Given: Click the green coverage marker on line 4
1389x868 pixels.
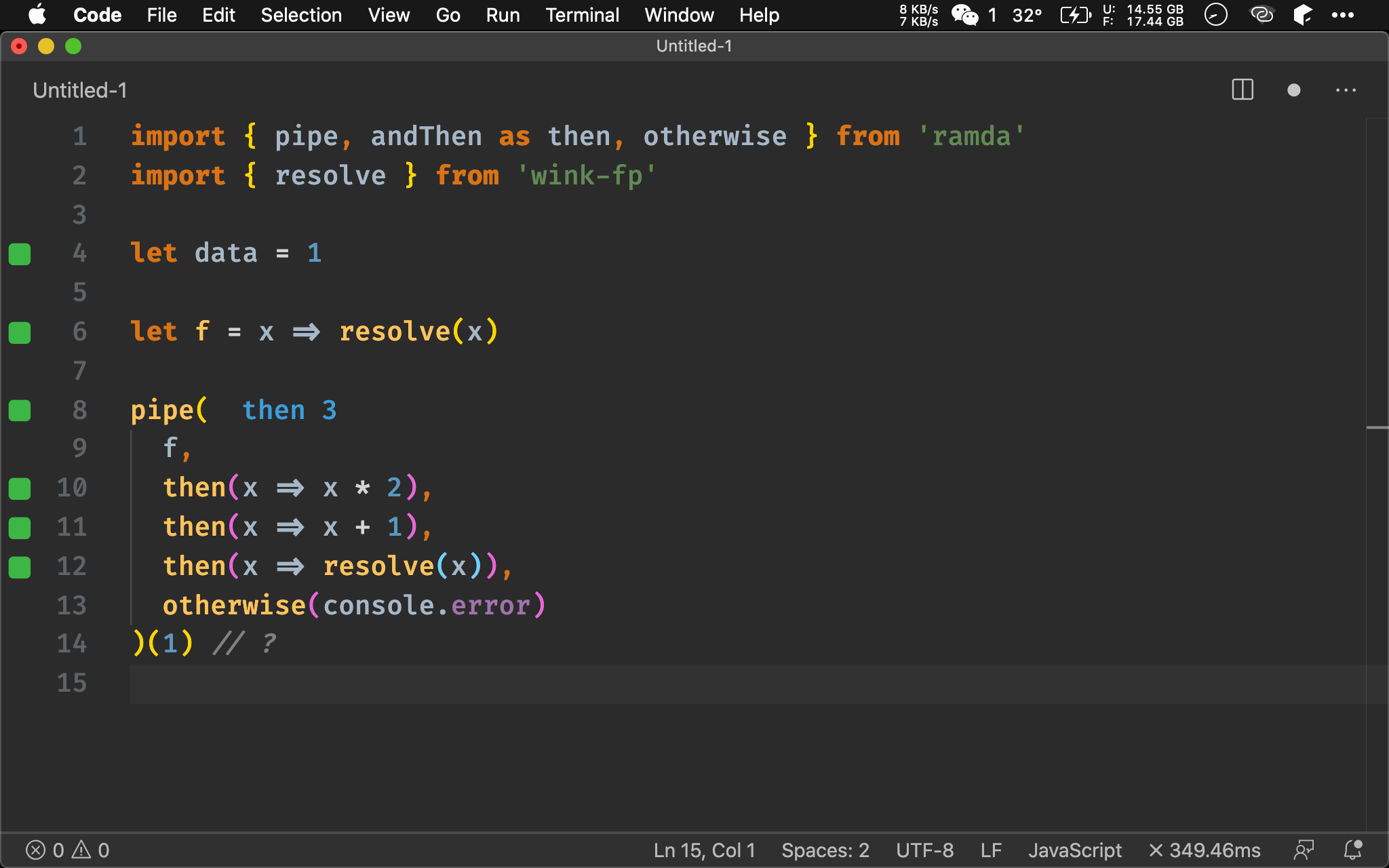Looking at the screenshot, I should pyautogui.click(x=20, y=254).
